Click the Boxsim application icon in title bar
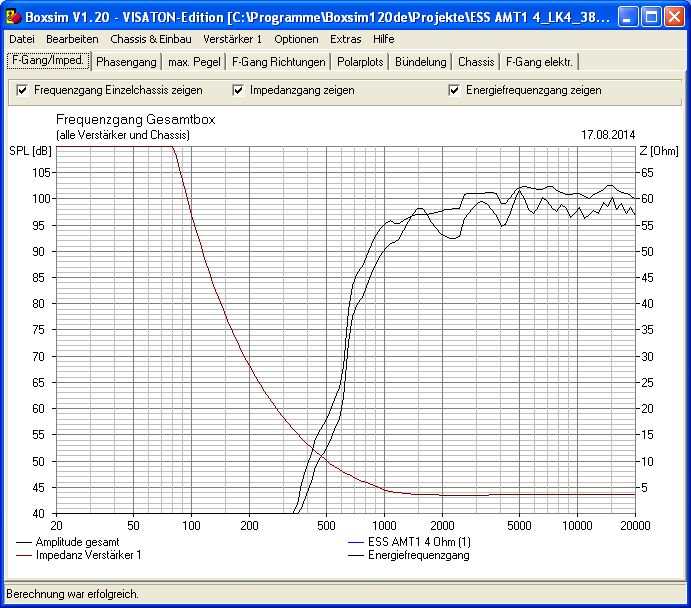 14,17
